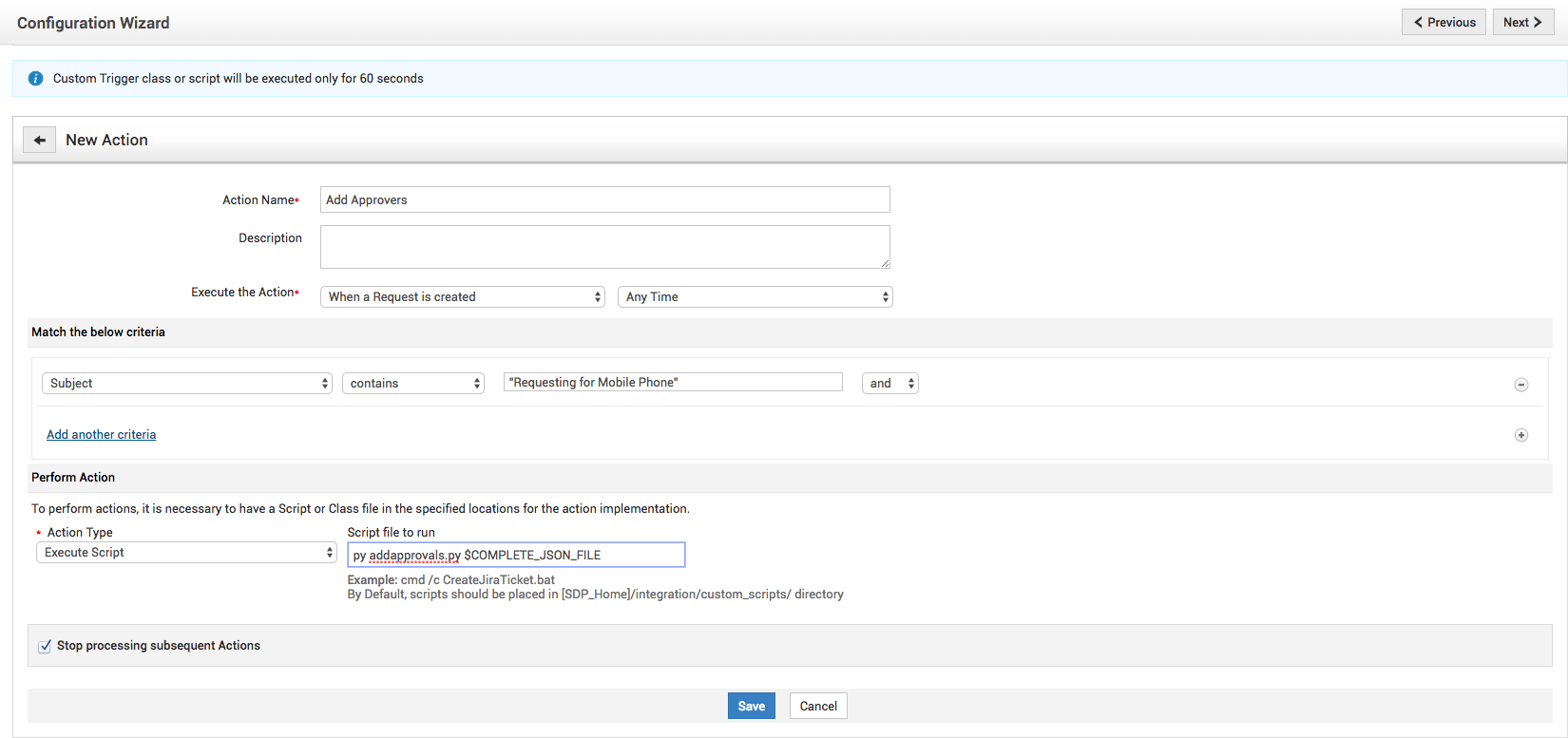Click the 'Description' label
This screenshot has height=738, width=1568.
pos(270,238)
